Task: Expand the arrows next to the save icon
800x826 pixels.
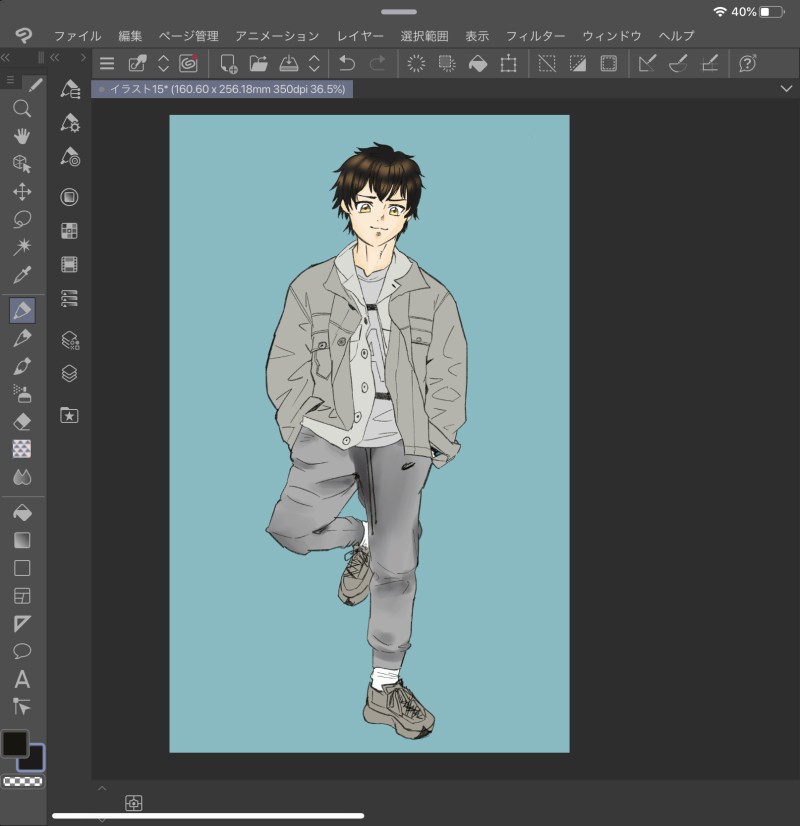Action: click(x=314, y=64)
